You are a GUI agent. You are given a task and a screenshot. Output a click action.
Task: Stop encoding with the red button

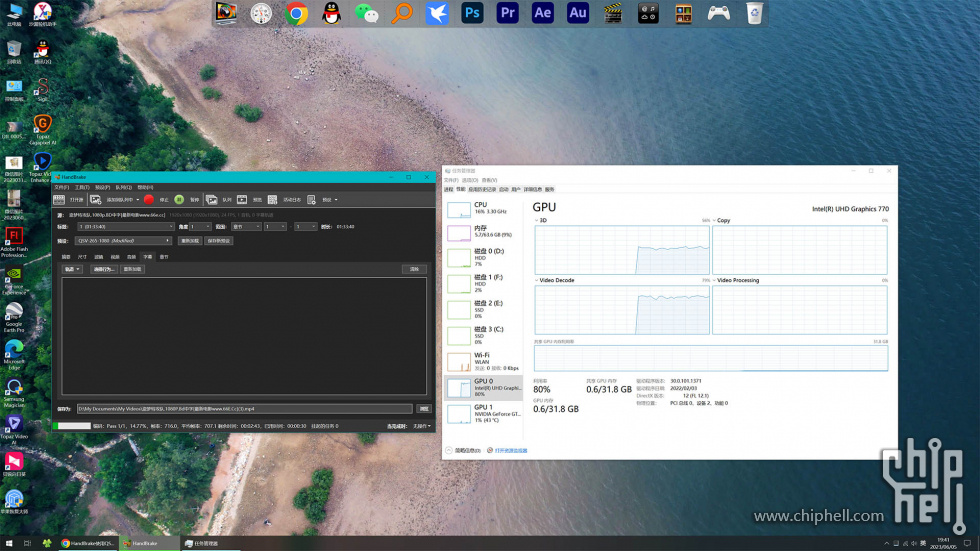(x=149, y=200)
